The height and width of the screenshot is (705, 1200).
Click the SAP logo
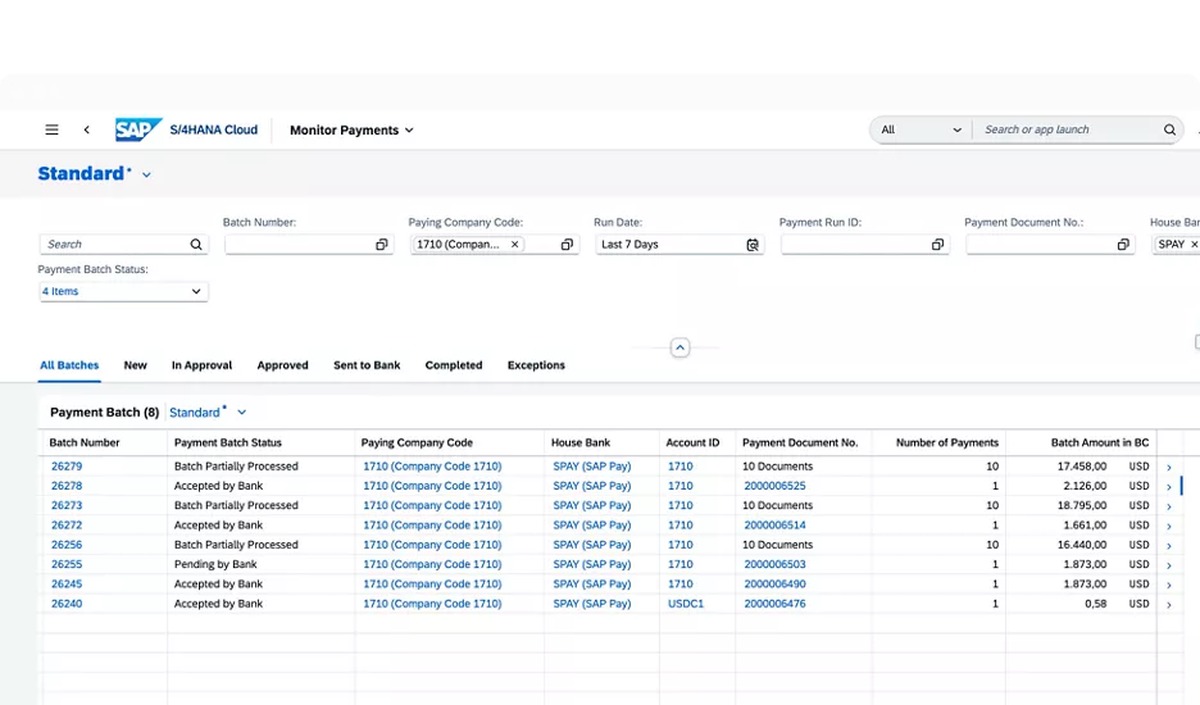pyautogui.click(x=138, y=130)
